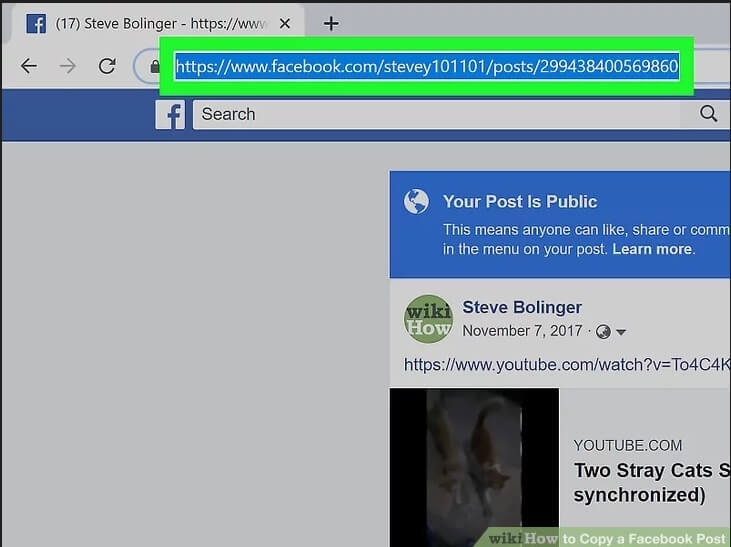The image size is (731, 547).
Task: Click the public audience globe icon on the post
Action: coord(603,332)
